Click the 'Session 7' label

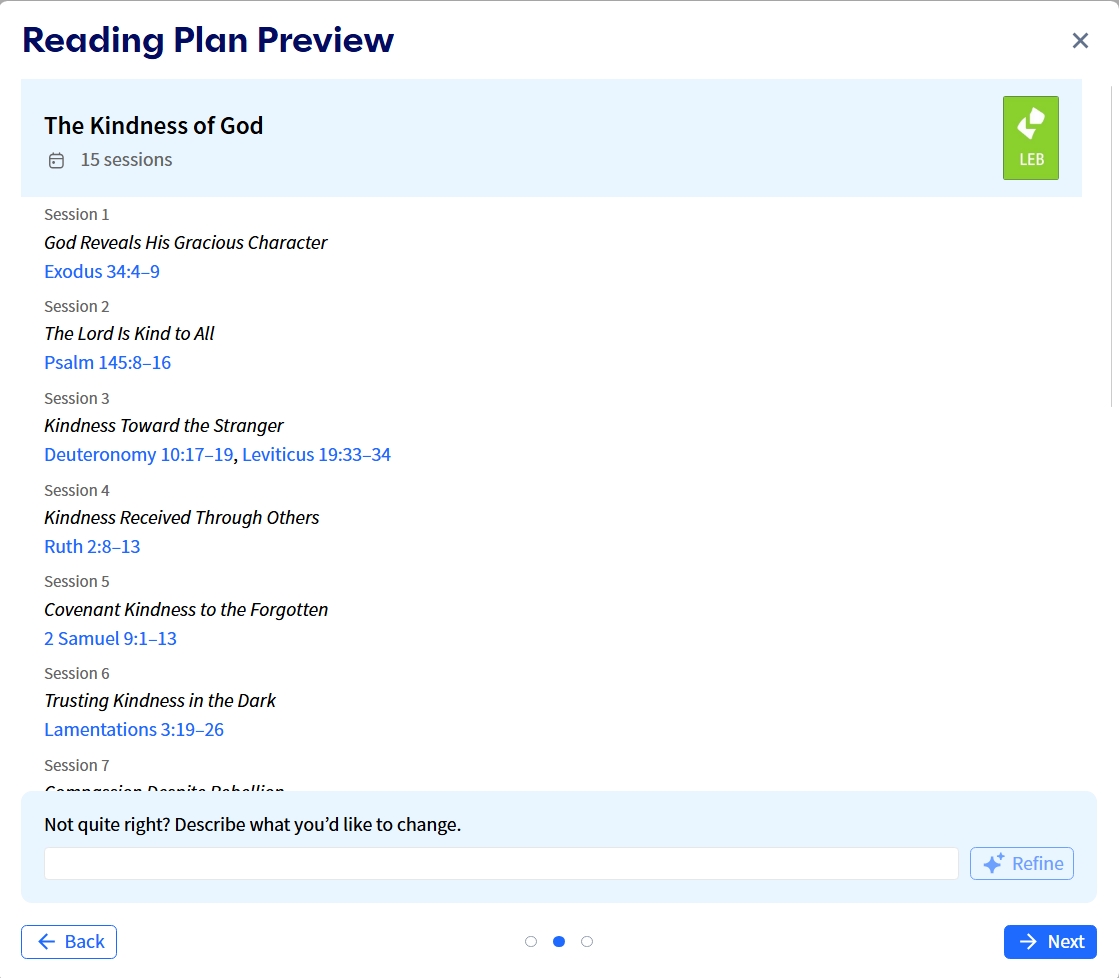click(76, 766)
